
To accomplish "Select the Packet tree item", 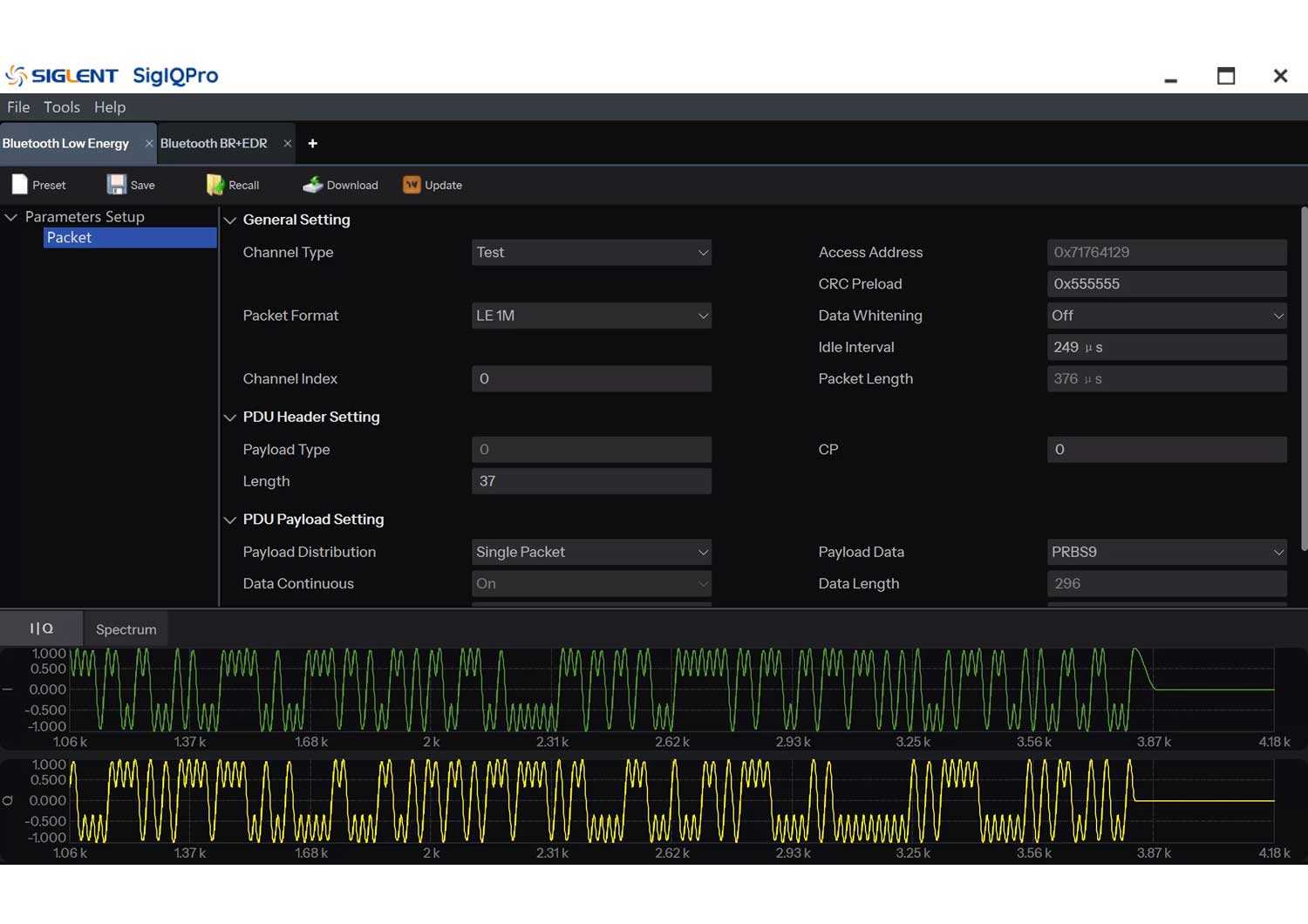I will coord(70,238).
